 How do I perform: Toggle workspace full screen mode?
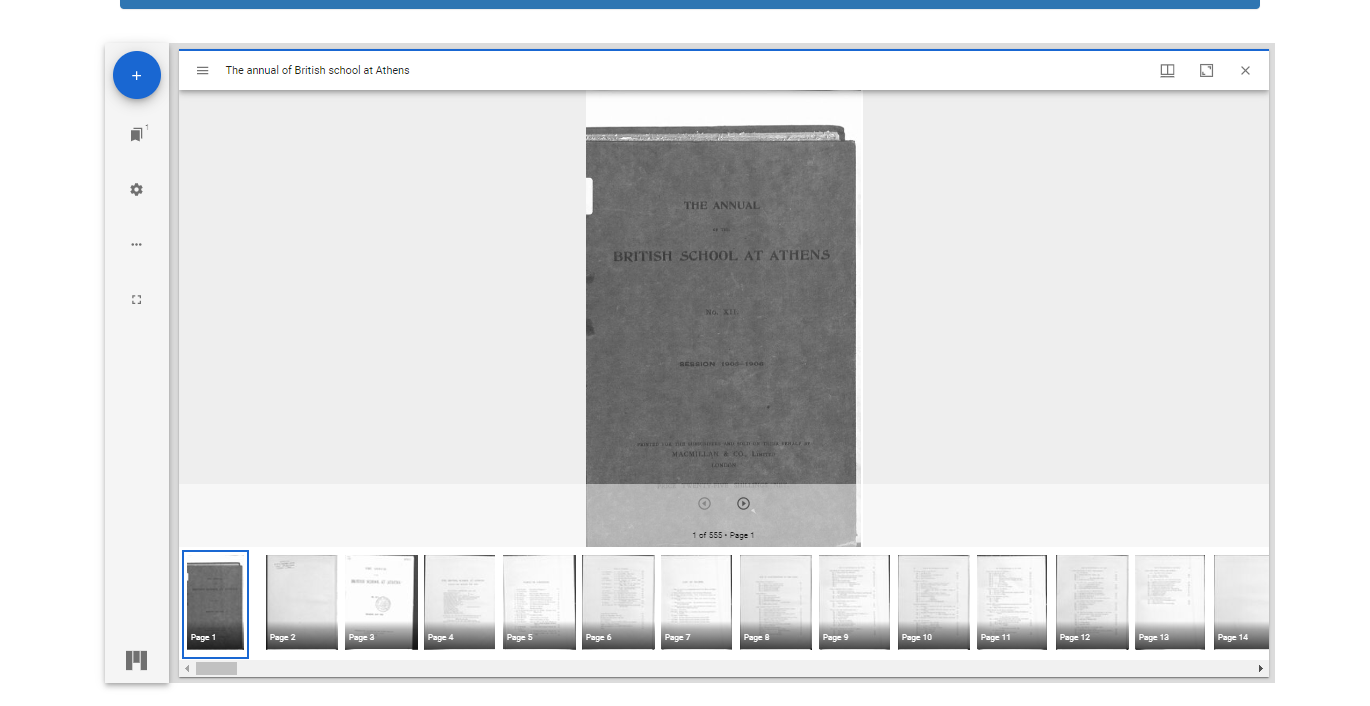coord(137,299)
